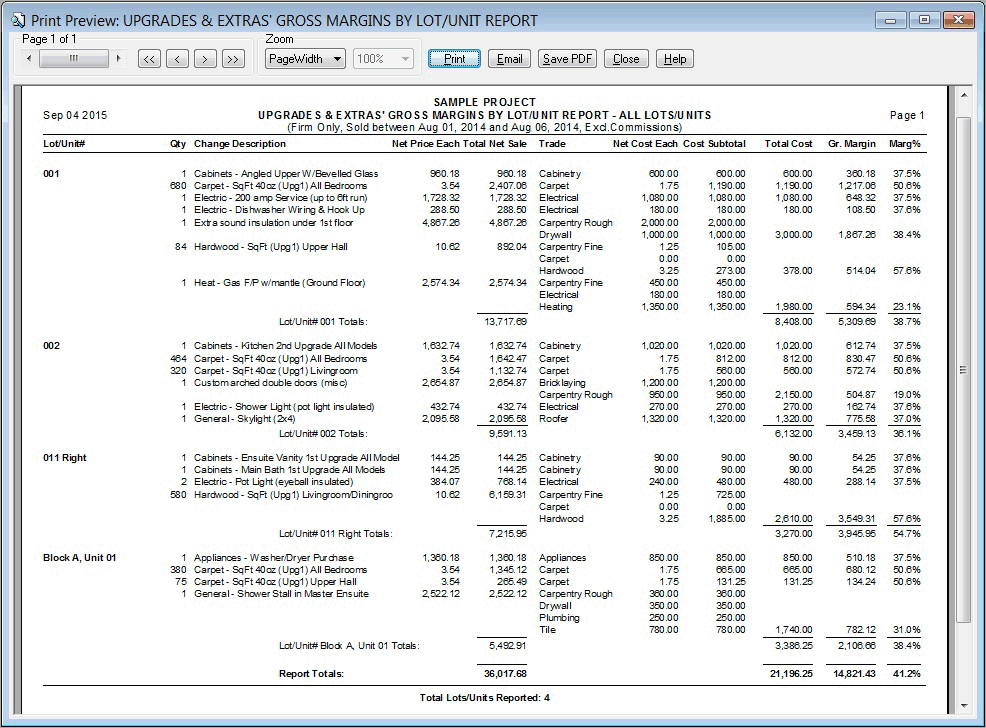This screenshot has height=728, width=986.
Task: Go to last page button
Action: pyautogui.click(x=233, y=59)
